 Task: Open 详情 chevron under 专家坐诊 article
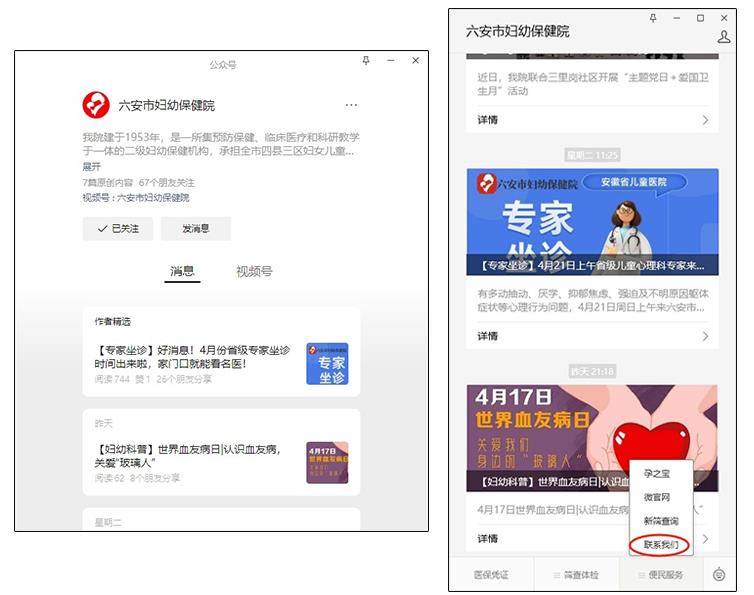[x=705, y=336]
